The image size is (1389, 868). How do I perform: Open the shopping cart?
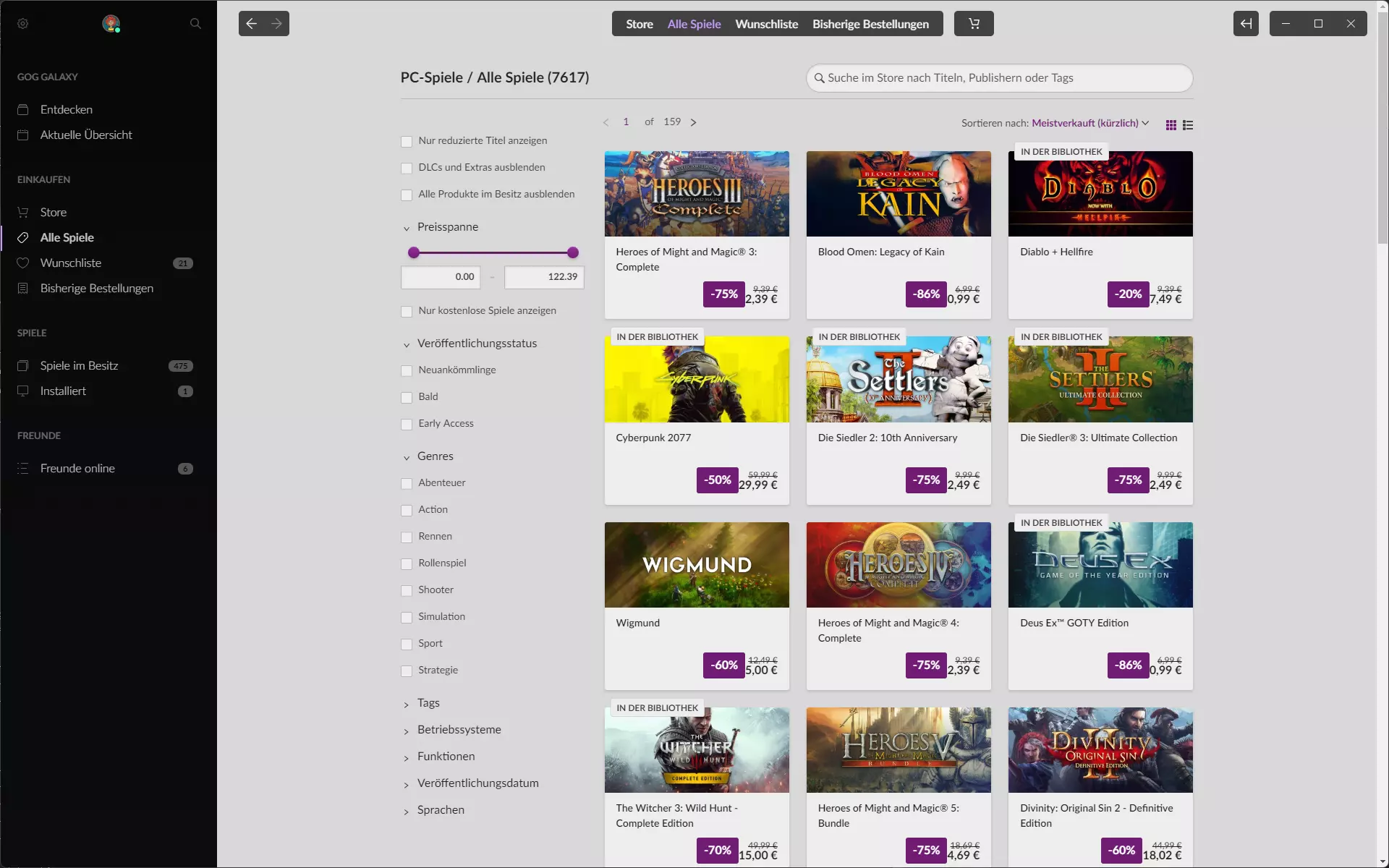coord(974,24)
